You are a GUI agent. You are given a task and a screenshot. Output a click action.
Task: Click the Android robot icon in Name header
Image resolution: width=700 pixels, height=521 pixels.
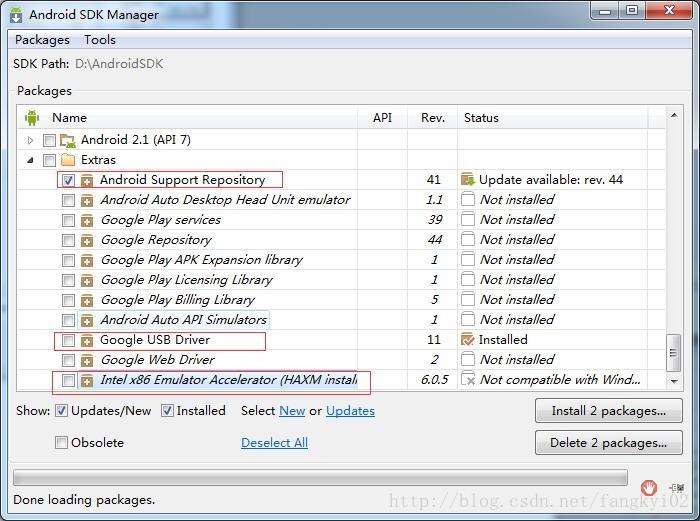(x=32, y=118)
